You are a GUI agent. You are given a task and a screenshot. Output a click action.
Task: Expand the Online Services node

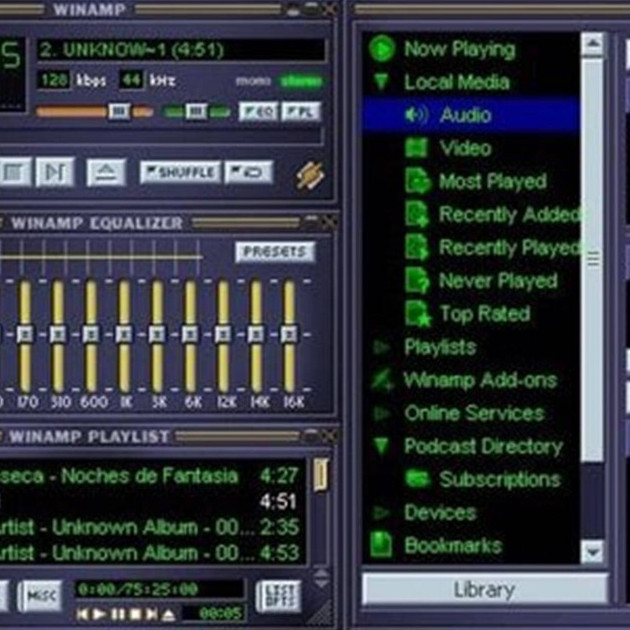(381, 413)
